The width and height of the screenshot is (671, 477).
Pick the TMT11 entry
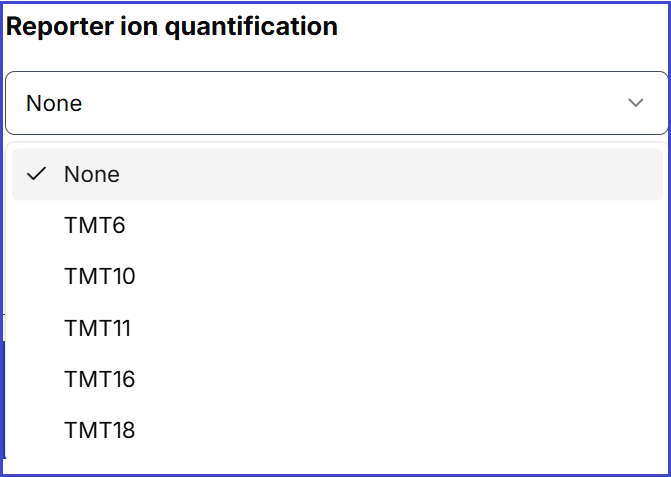(98, 328)
